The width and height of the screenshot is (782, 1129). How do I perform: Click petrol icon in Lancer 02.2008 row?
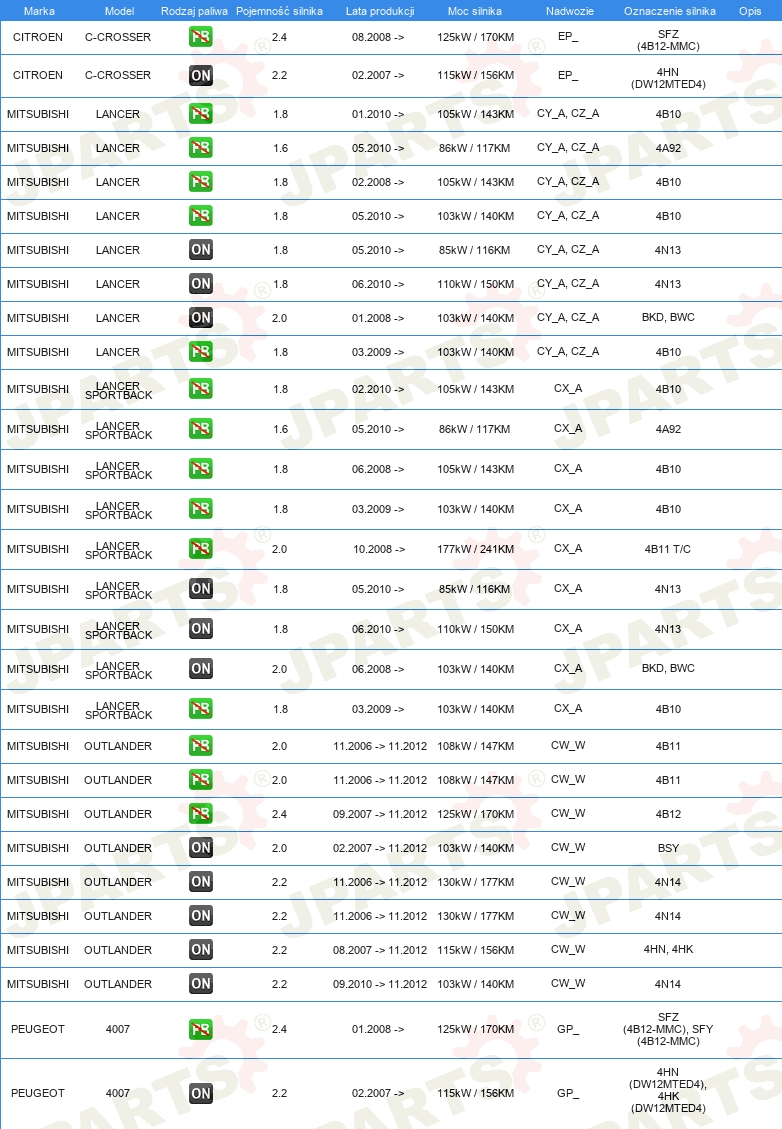(200, 181)
